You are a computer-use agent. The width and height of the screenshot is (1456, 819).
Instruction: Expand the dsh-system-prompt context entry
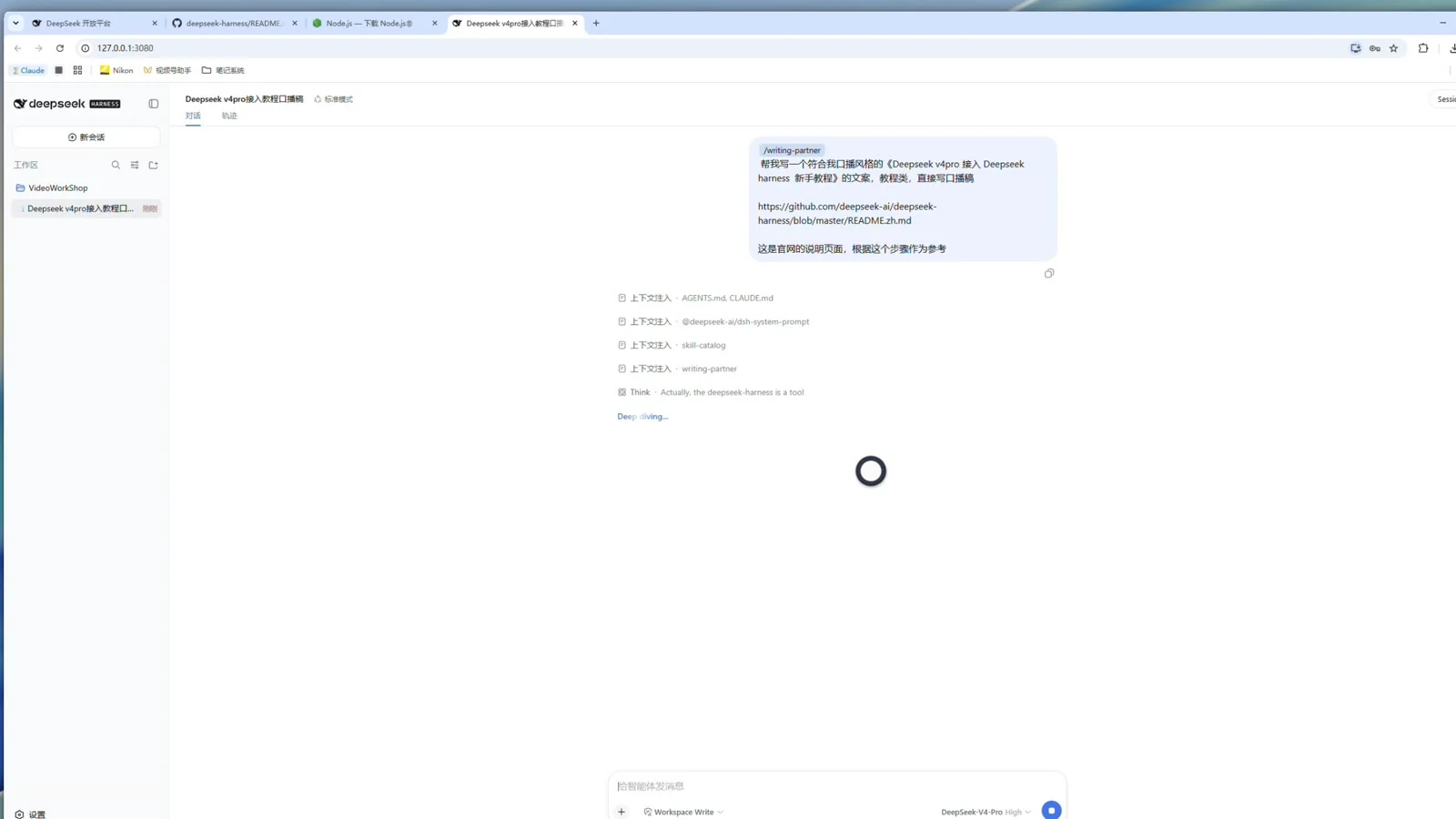pos(713,321)
